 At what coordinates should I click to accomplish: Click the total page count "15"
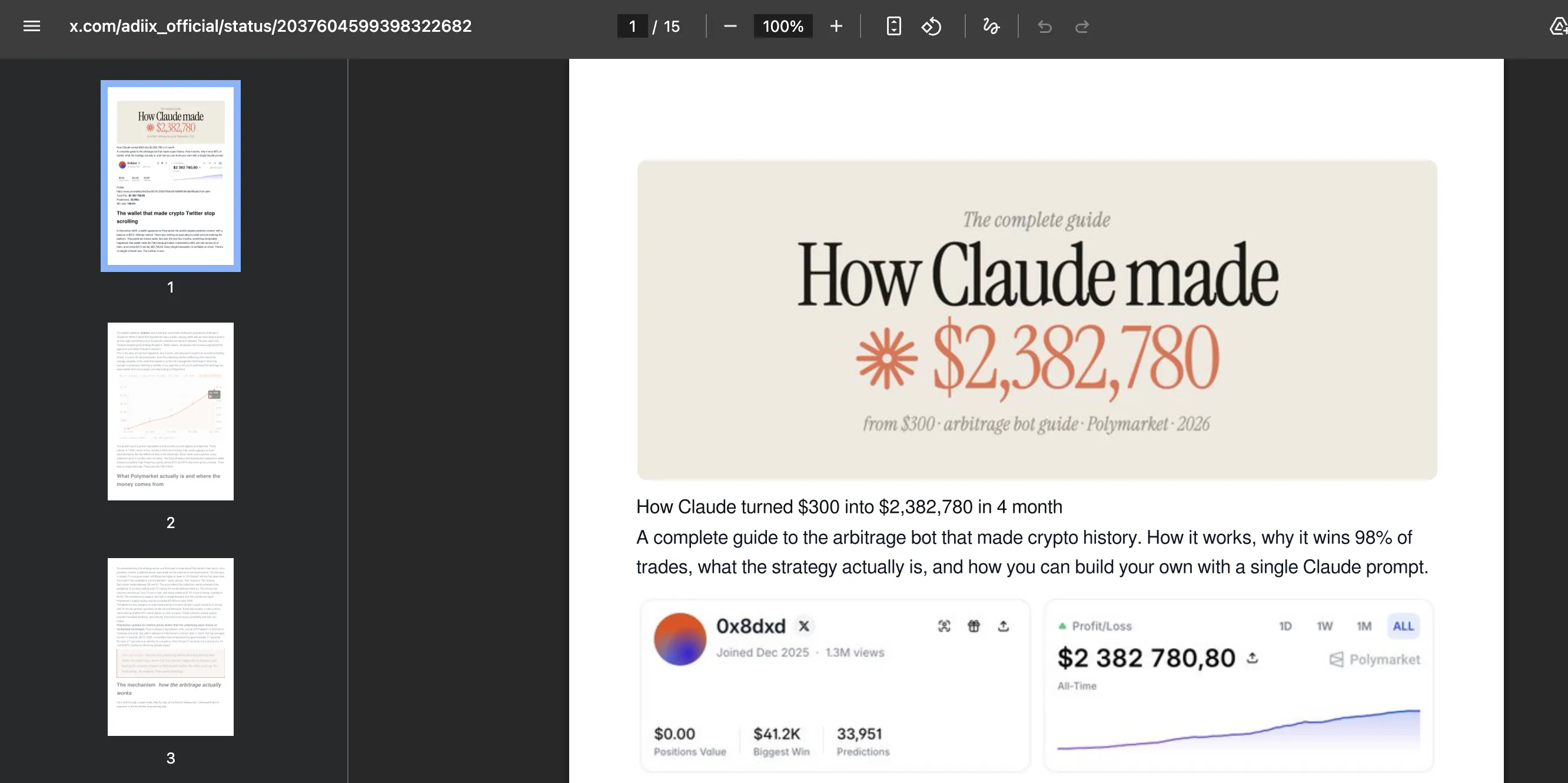point(672,26)
